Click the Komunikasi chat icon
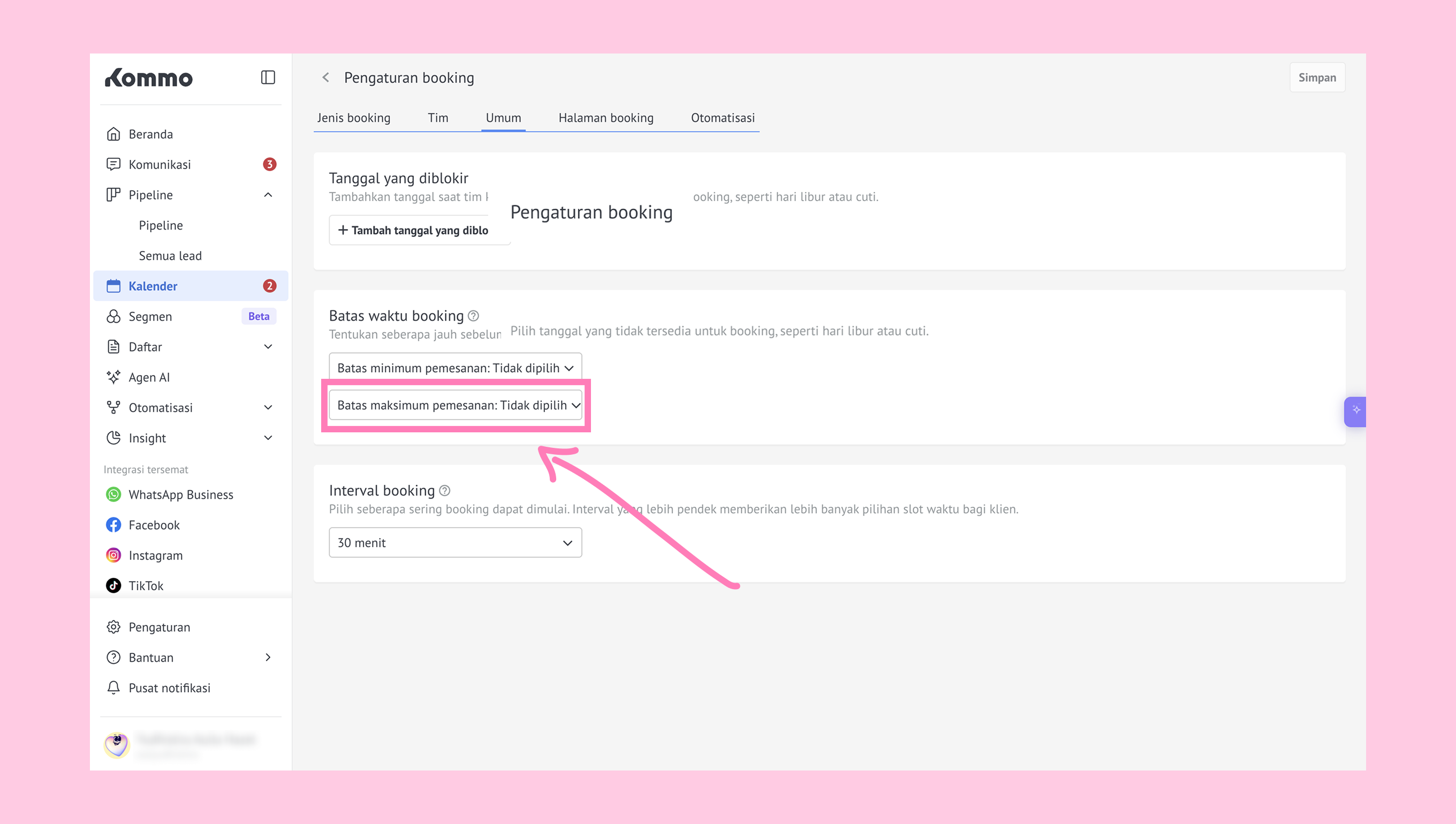The height and width of the screenshot is (824, 1456). pos(113,165)
